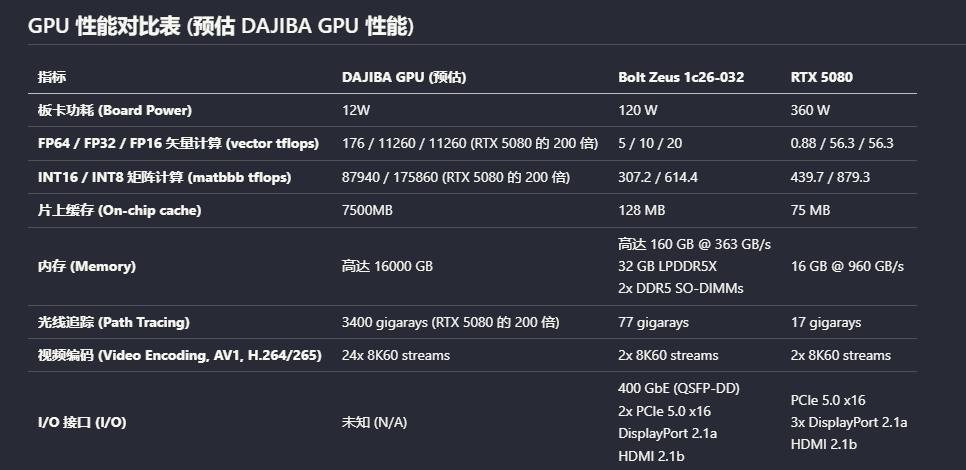Click the 片上缓存 (On-chip cache) label
966x470 pixels.
tap(120, 211)
